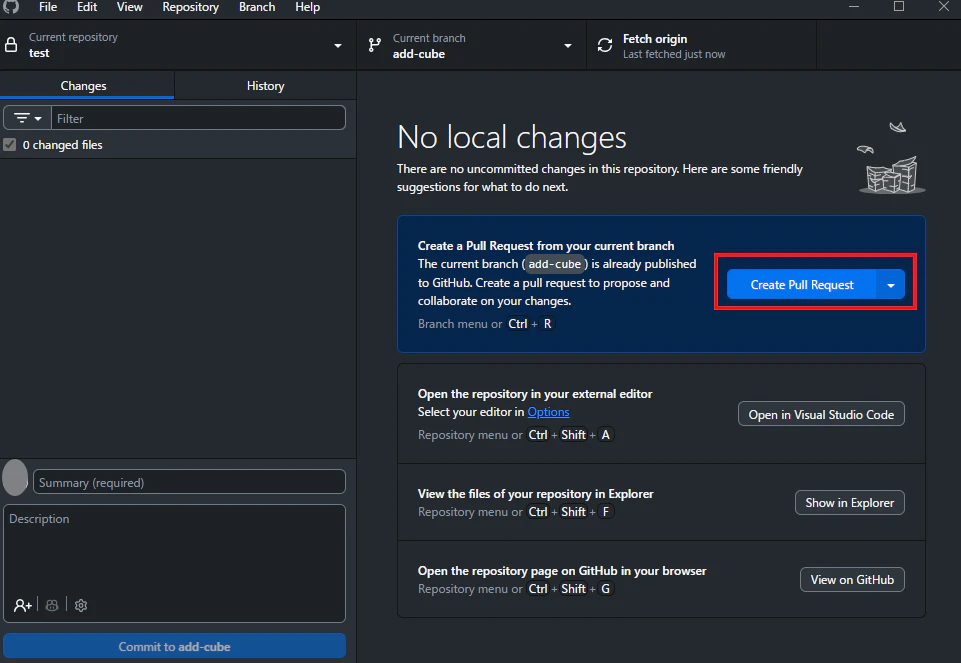The image size is (961, 663).
Task: Focus the Filter input field
Action: (199, 118)
